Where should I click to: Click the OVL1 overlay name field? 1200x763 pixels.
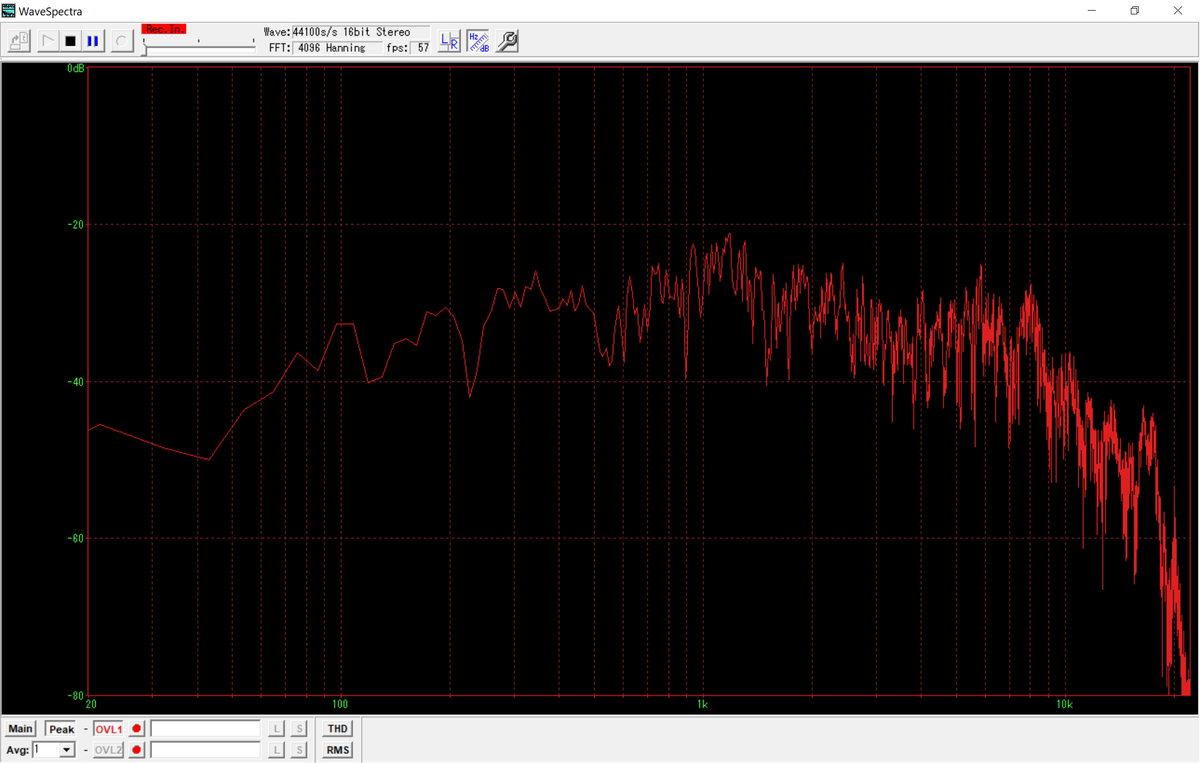coord(205,729)
